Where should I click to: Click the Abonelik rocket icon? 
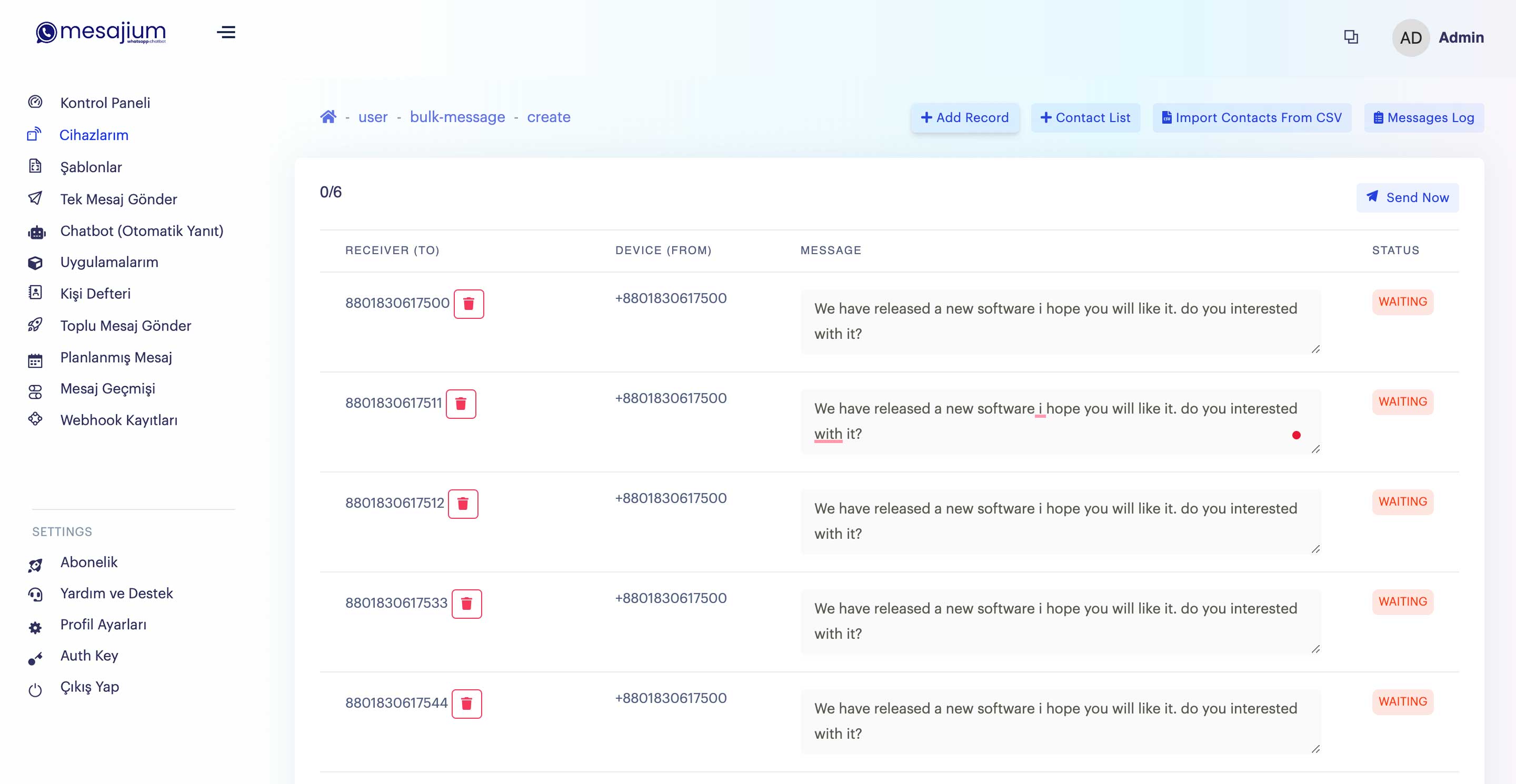(35, 565)
